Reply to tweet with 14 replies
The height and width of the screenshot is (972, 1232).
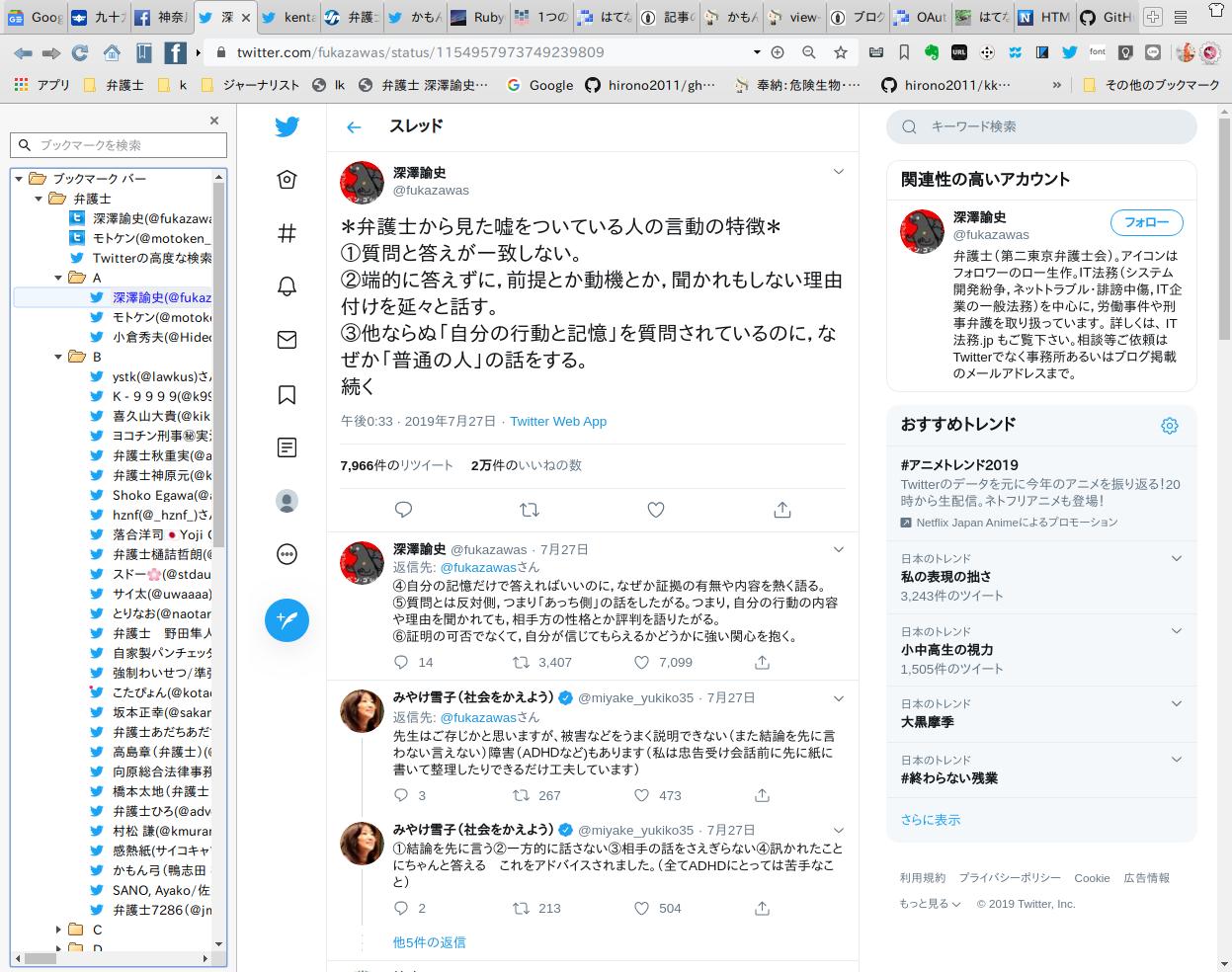pos(401,662)
